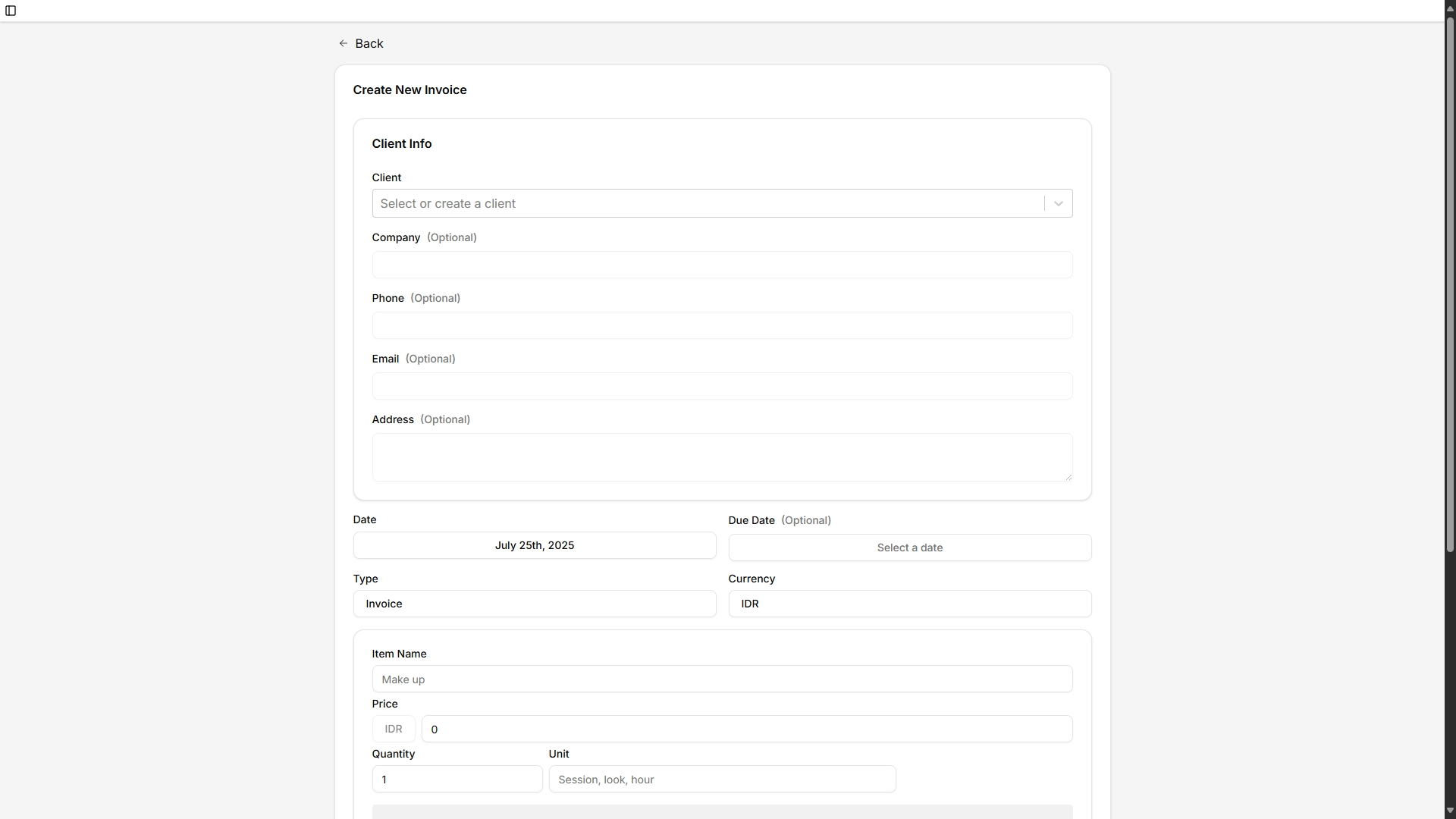Click the page vertical scrollbar thumb

[1450, 284]
